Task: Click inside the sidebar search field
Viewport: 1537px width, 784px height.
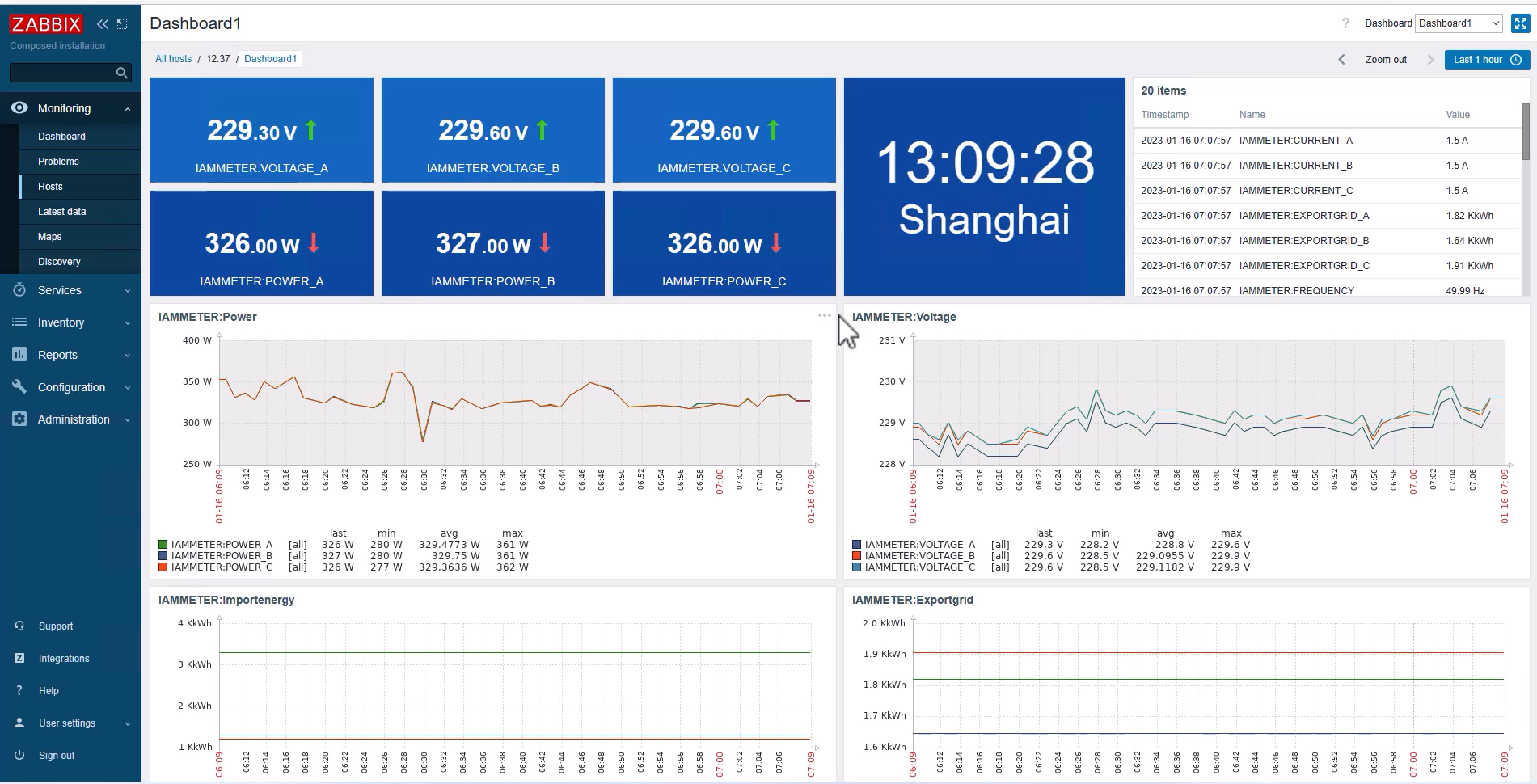Action: point(61,73)
